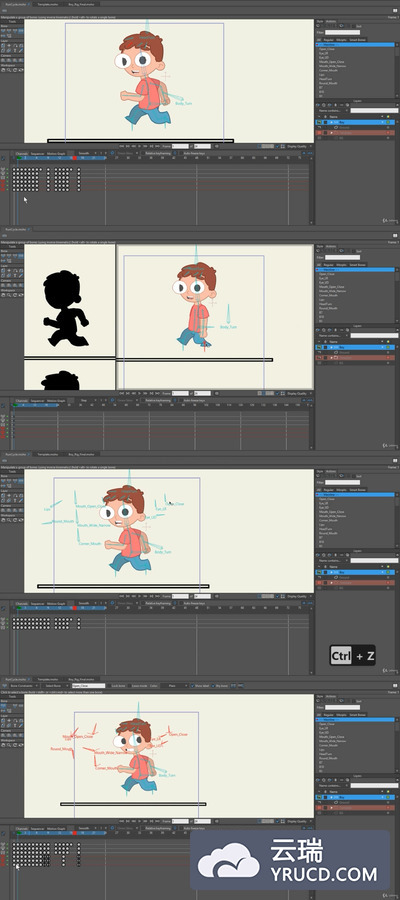Select Boy layer in silhouette frame Layers panel
The height and width of the screenshot is (900, 400).
pyautogui.click(x=356, y=347)
